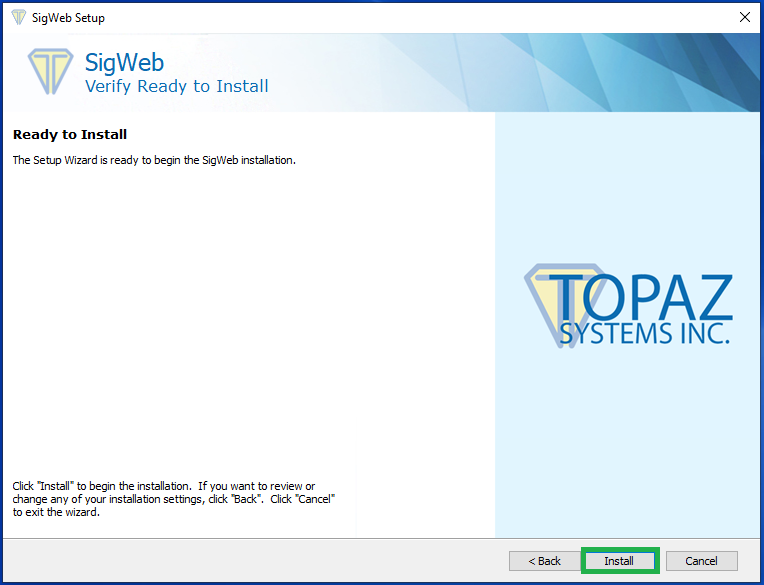This screenshot has width=764, height=585.
Task: Click the Topaz gem logo beside SigWeb heading
Action: click(x=50, y=71)
